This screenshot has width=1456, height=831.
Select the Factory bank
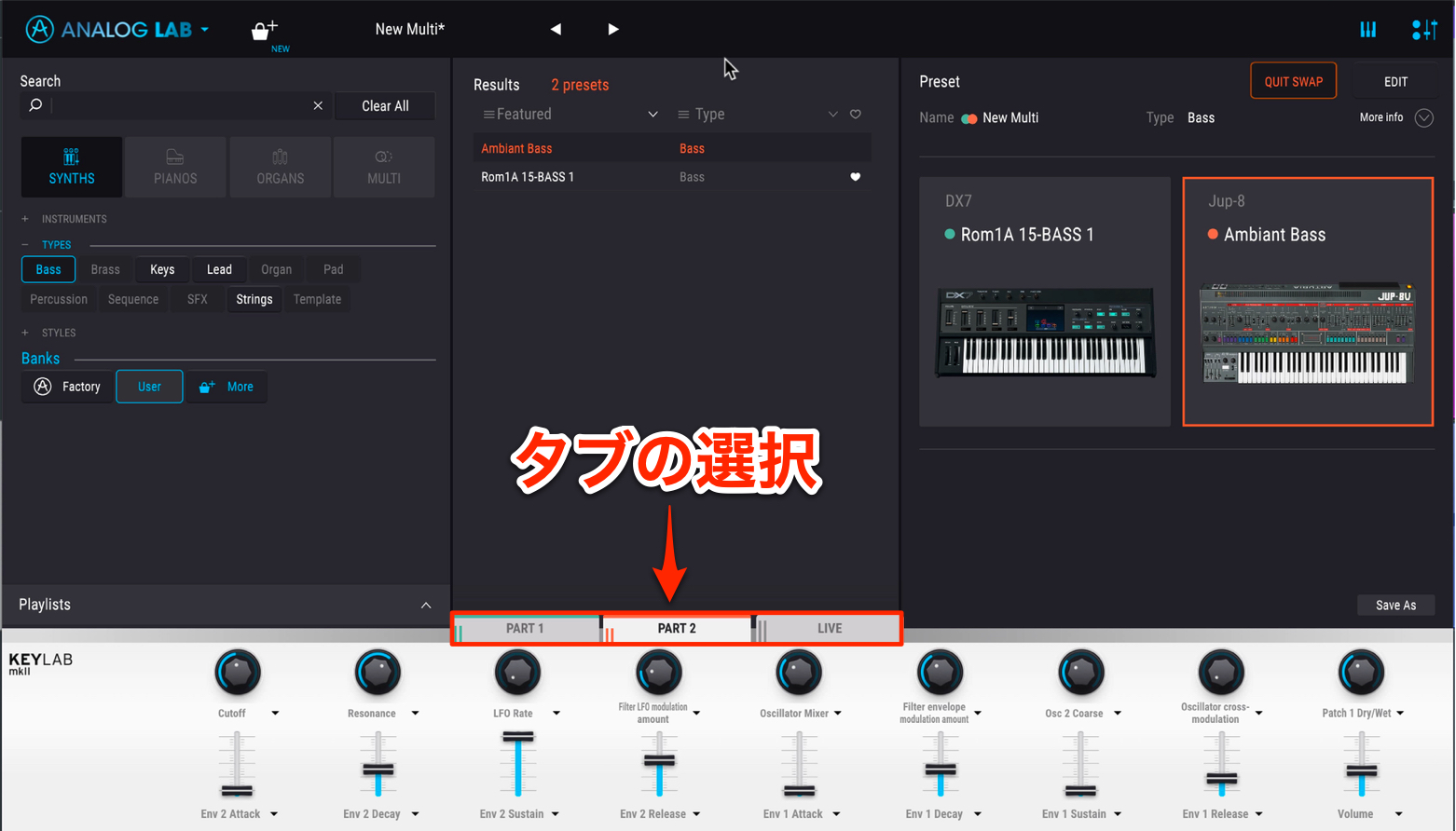tap(67, 387)
